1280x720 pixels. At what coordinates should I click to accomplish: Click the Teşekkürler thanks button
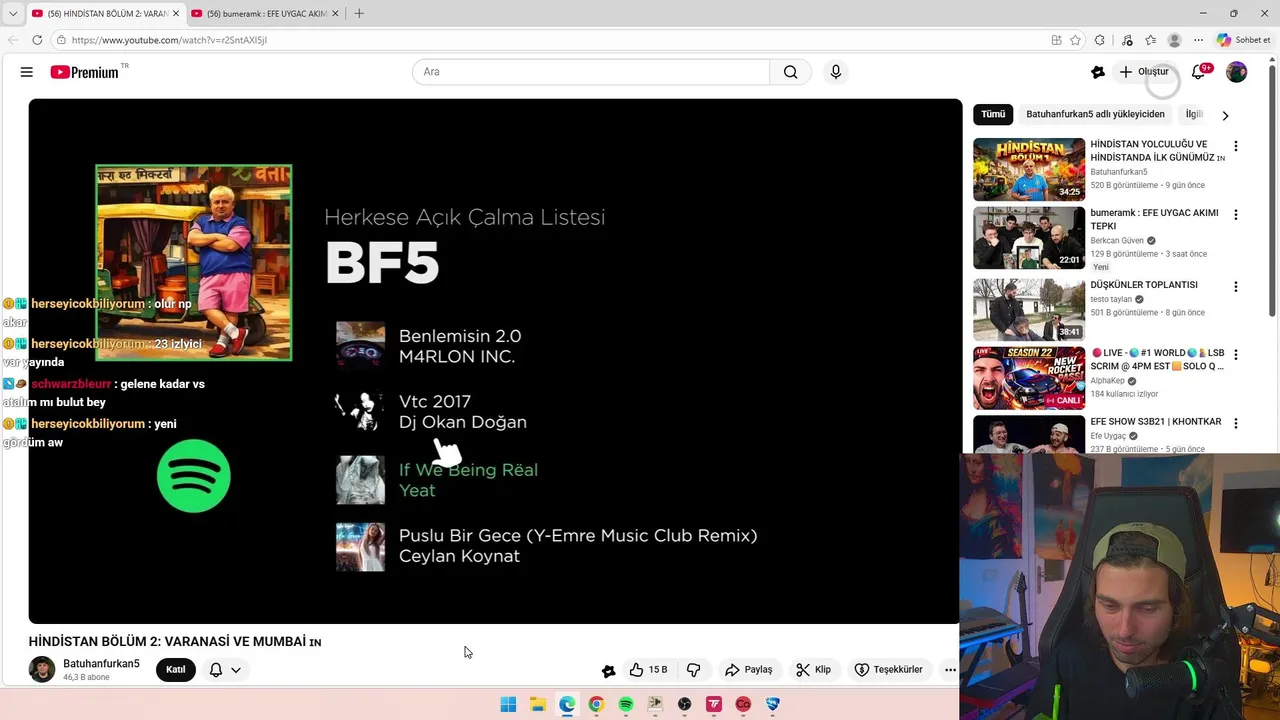pyautogui.click(x=888, y=670)
